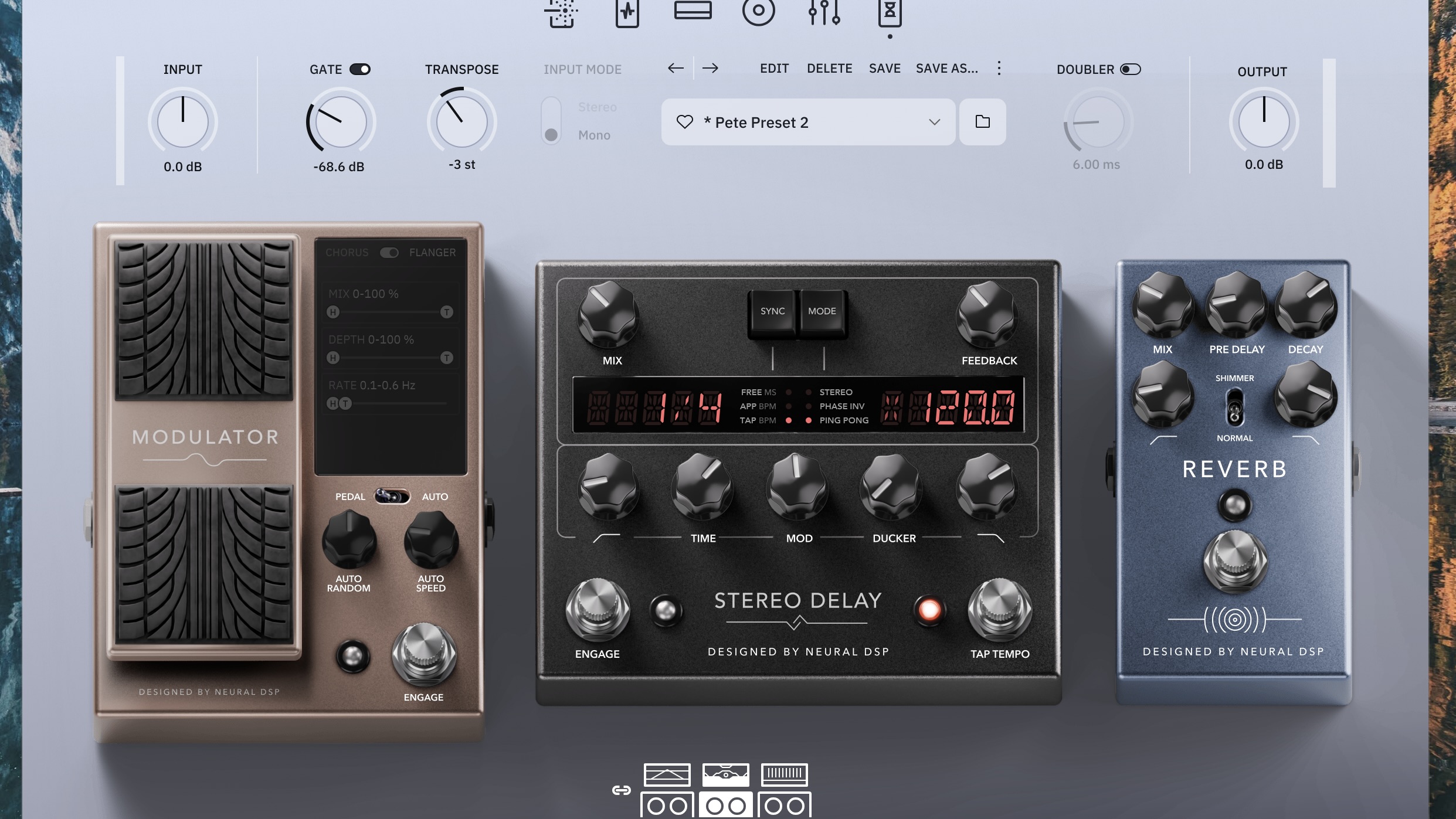Image resolution: width=1456 pixels, height=819 pixels.
Task: Open the amp head section icon
Action: pyautogui.click(x=693, y=11)
